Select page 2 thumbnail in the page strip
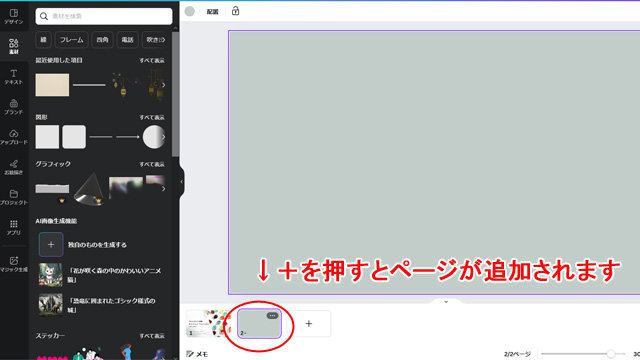The width and height of the screenshot is (640, 360). click(259, 323)
